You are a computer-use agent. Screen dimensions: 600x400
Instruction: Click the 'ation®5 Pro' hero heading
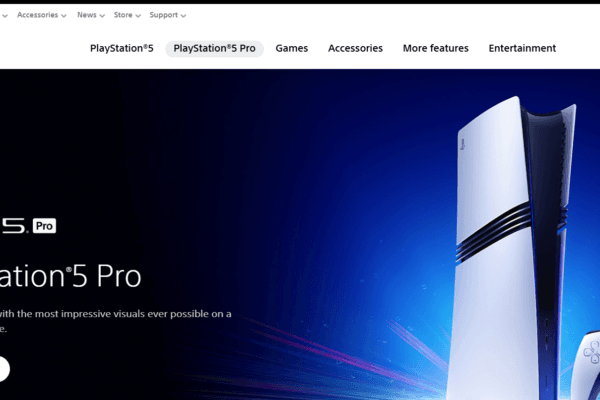click(70, 276)
